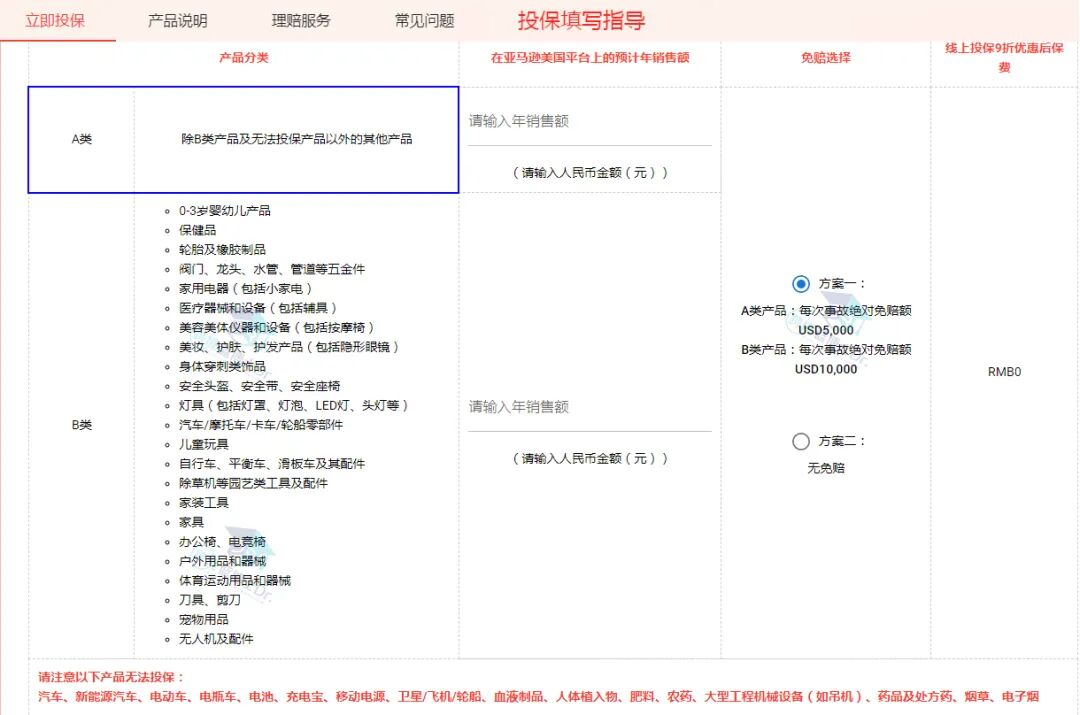This screenshot has width=1080, height=715.
Task: Click the B类 （请输入人民币金额（元））hint
Action: 590,459
